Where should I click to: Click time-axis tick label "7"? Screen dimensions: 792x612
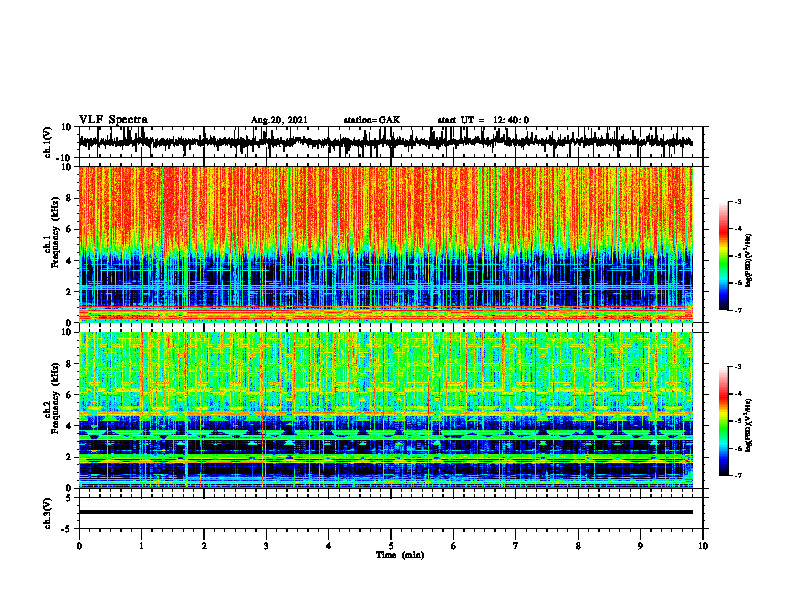(516, 546)
